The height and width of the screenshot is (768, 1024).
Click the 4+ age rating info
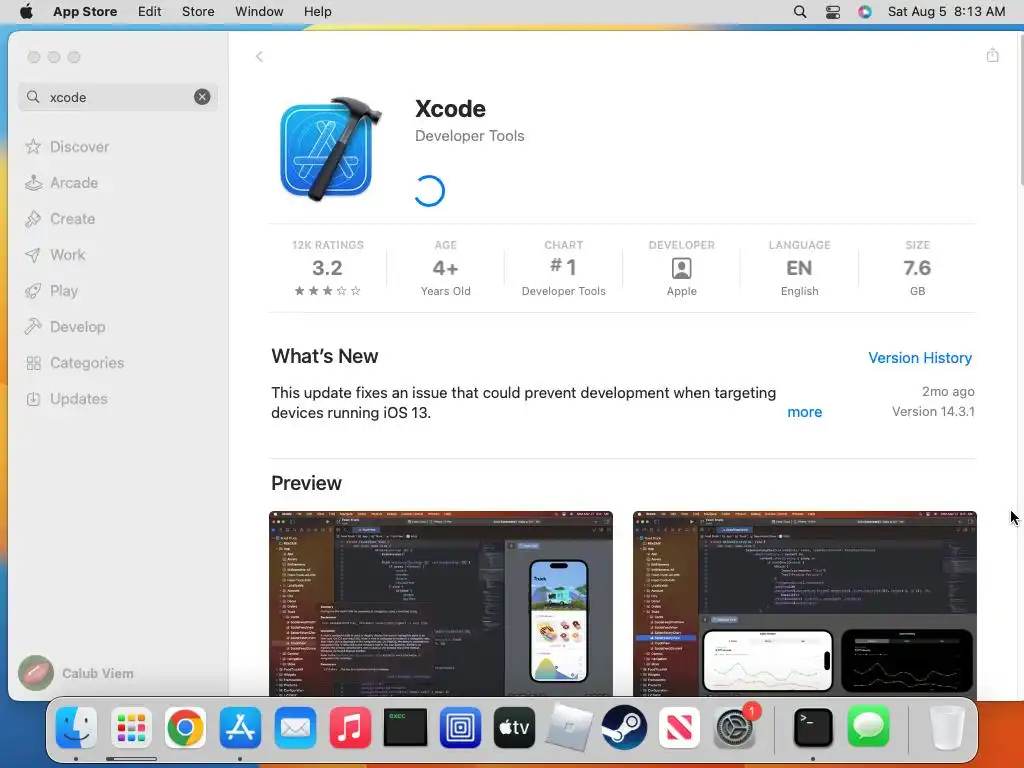pos(445,270)
